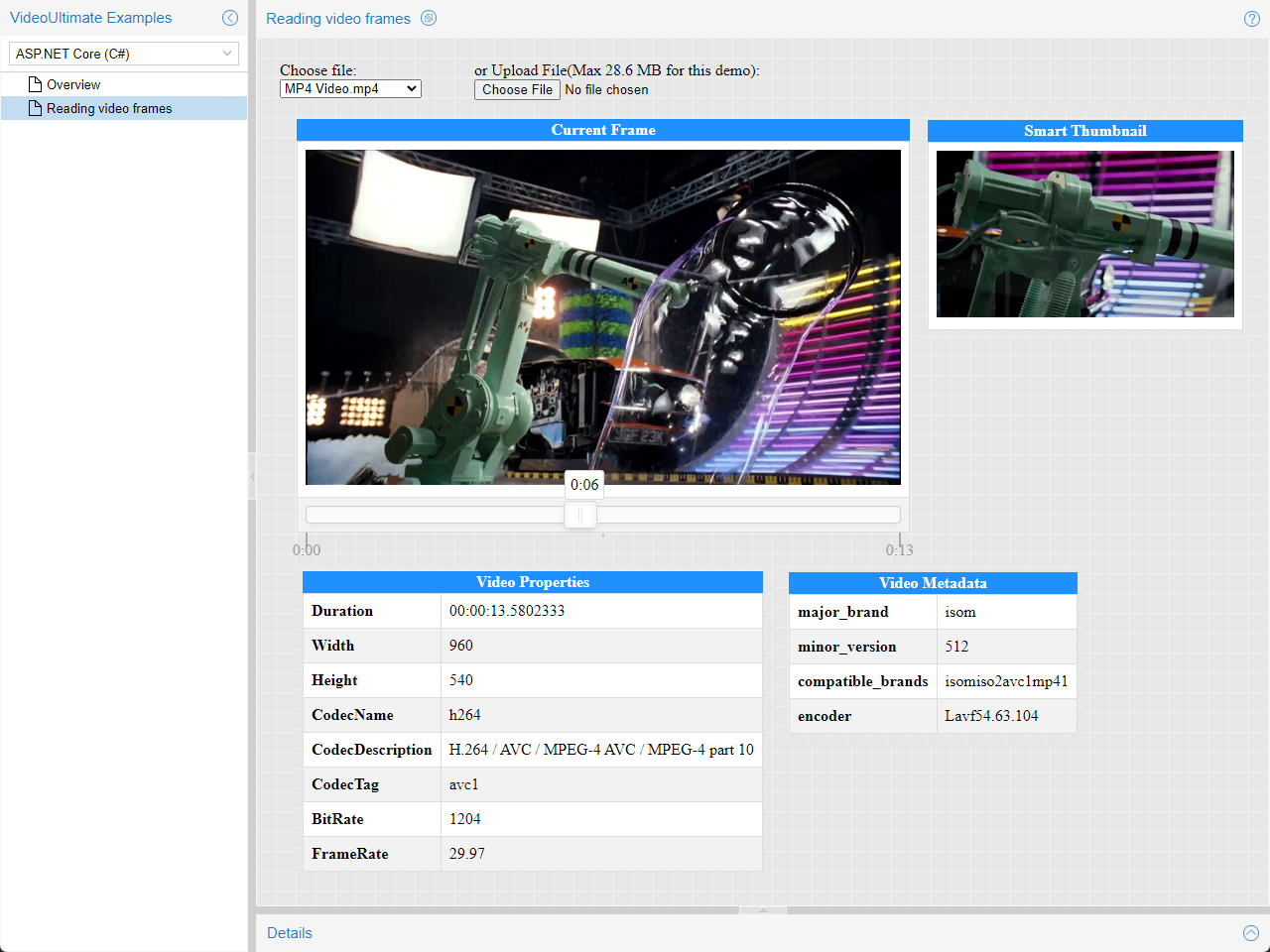
Task: Open help via the question mark icon
Action: (x=1251, y=18)
